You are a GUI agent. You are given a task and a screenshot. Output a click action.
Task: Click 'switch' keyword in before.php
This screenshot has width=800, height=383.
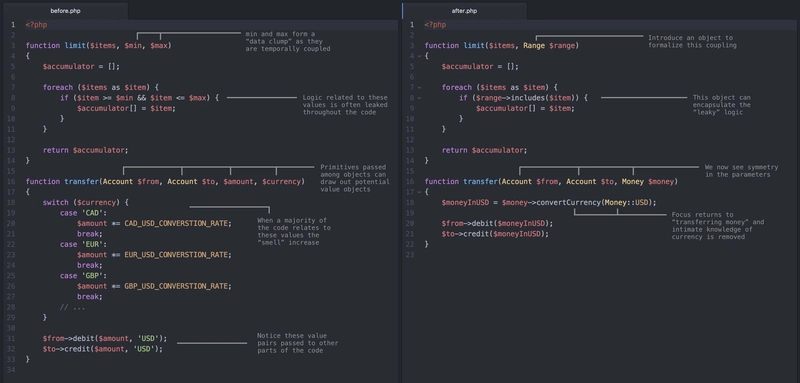[55, 202]
